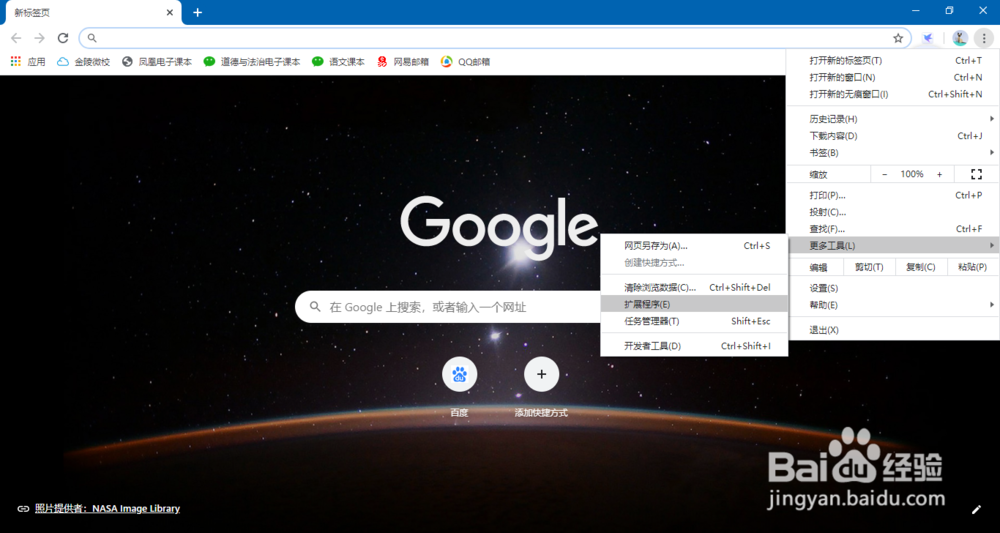Open the 金陵微校 bookmark
Image resolution: width=1000 pixels, height=533 pixels.
coord(84,62)
